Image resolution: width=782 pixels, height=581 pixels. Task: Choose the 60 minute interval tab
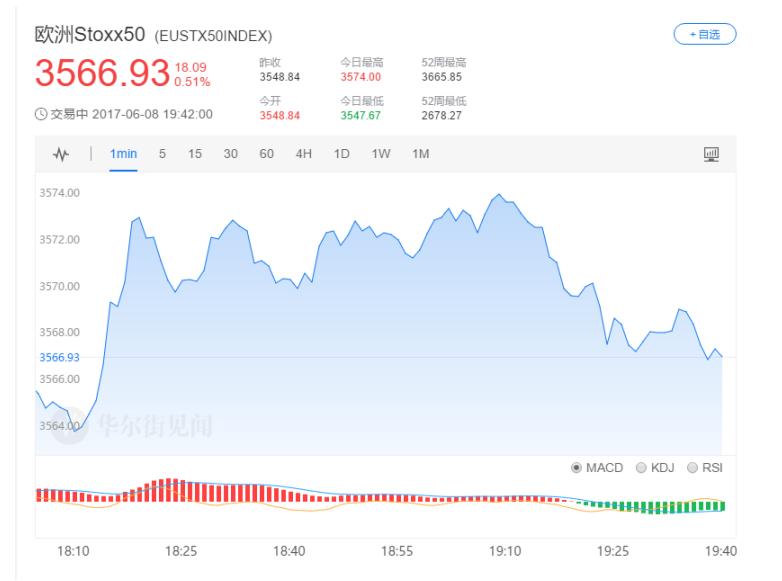266,154
